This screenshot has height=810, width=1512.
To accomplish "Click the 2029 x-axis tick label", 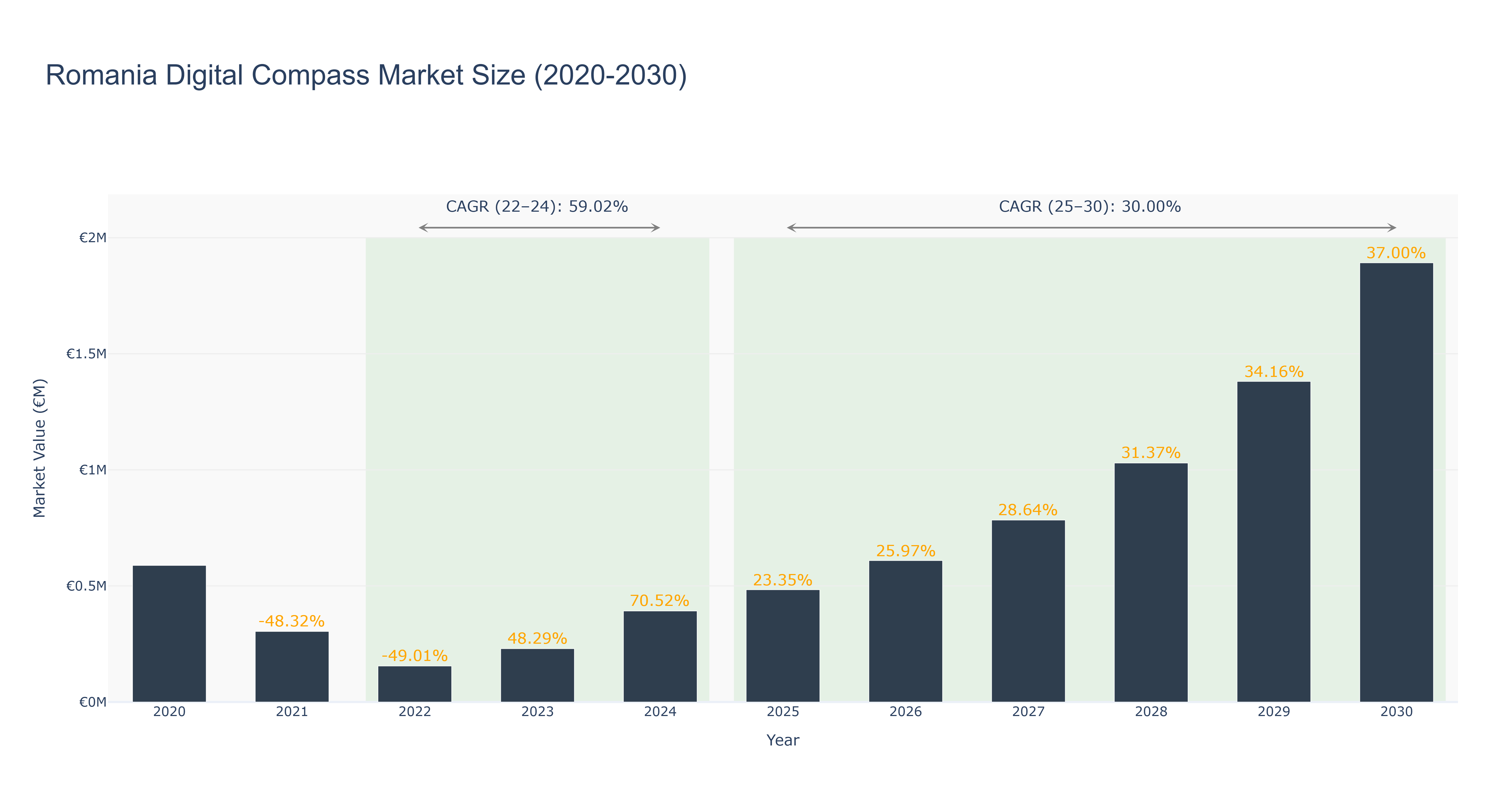I will (1273, 712).
